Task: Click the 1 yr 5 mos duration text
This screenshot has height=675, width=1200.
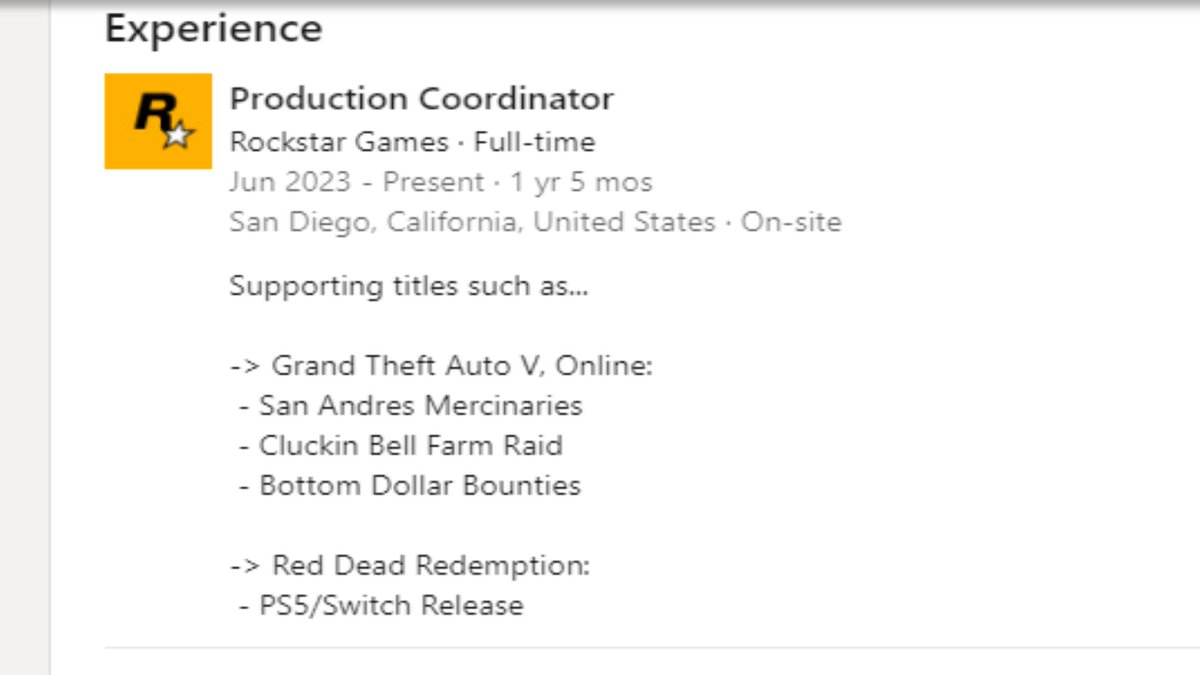Action: [581, 182]
